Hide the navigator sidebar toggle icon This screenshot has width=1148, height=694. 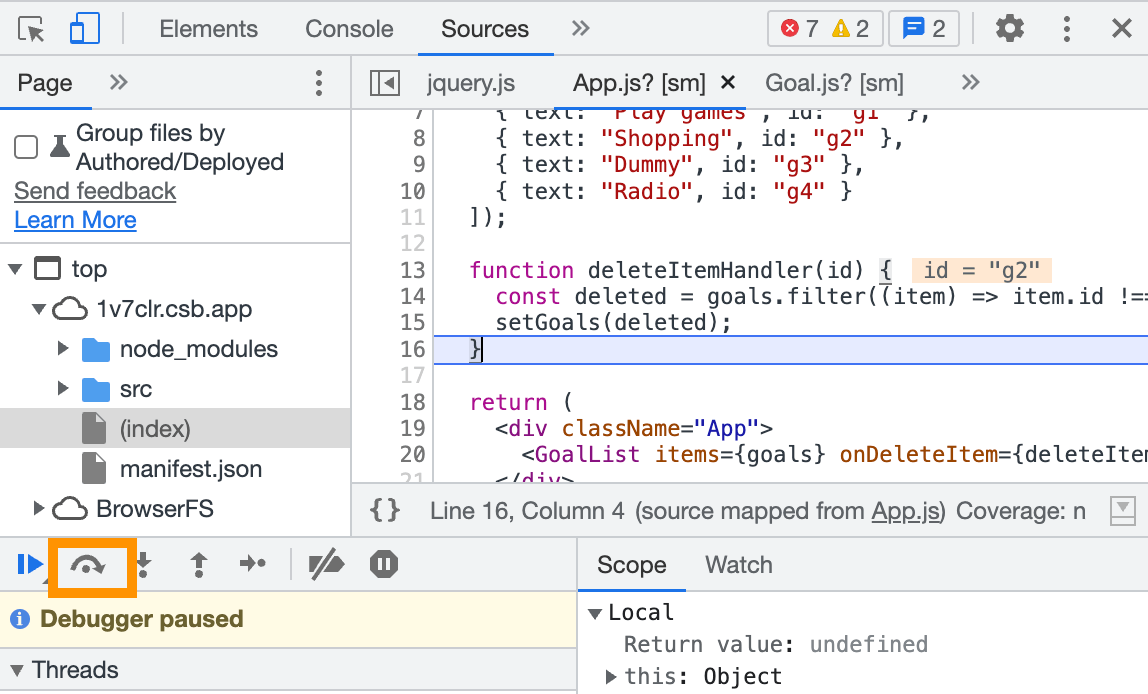(x=385, y=83)
